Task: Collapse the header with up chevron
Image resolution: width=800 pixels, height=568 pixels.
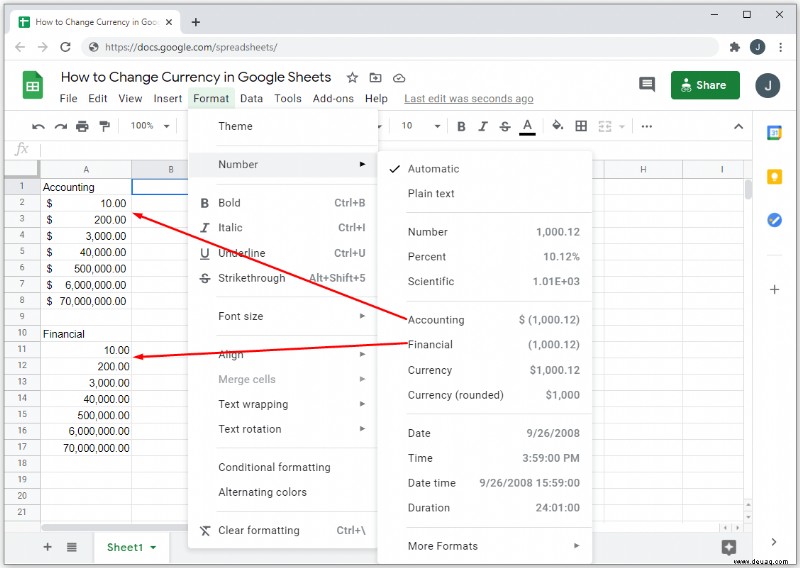Action: click(x=738, y=127)
